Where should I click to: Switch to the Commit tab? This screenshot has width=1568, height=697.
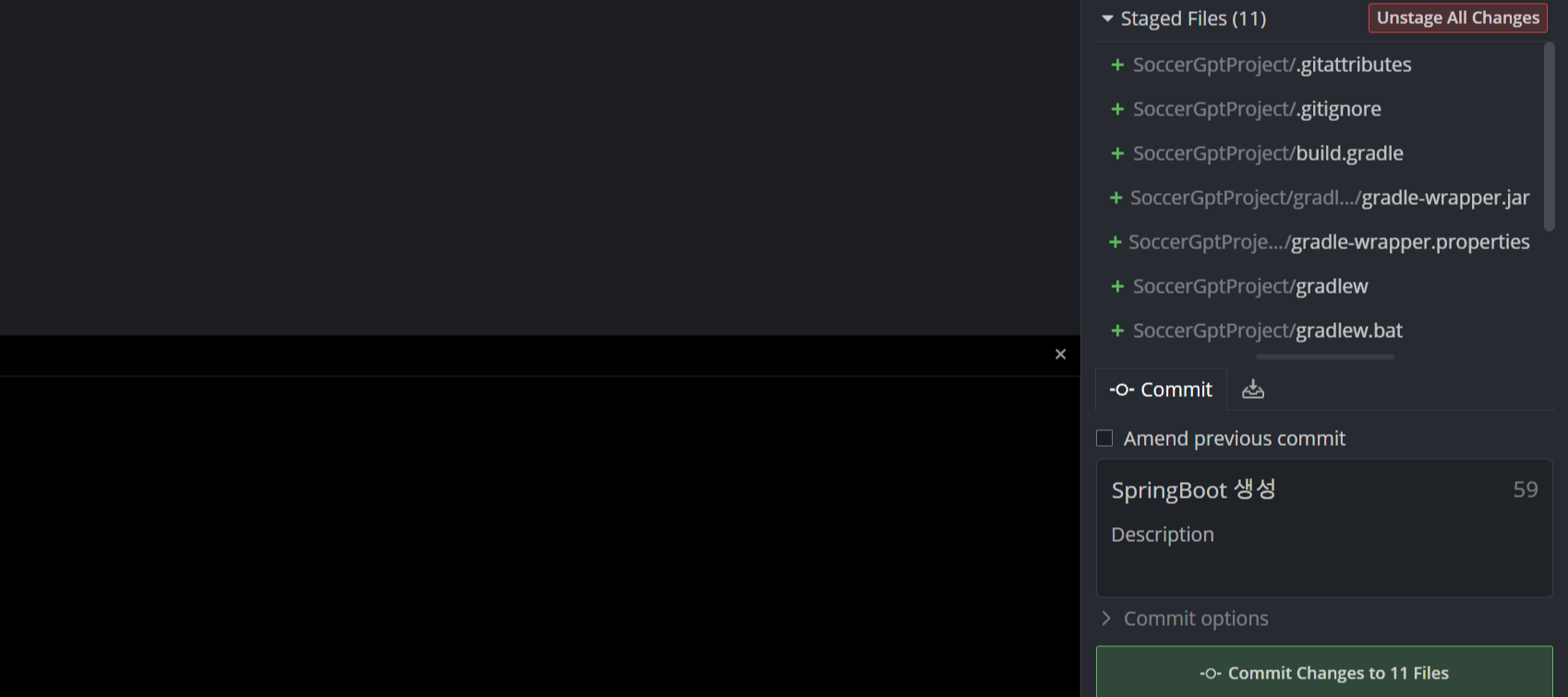pos(1161,390)
